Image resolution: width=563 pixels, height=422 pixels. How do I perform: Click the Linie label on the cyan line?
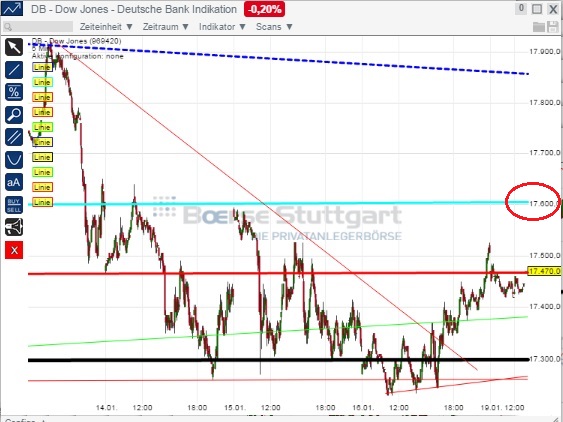pos(42,202)
